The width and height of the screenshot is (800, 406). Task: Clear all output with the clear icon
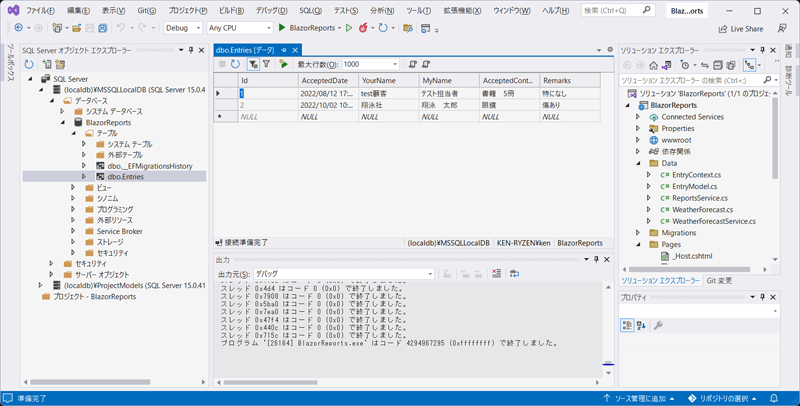(496, 274)
